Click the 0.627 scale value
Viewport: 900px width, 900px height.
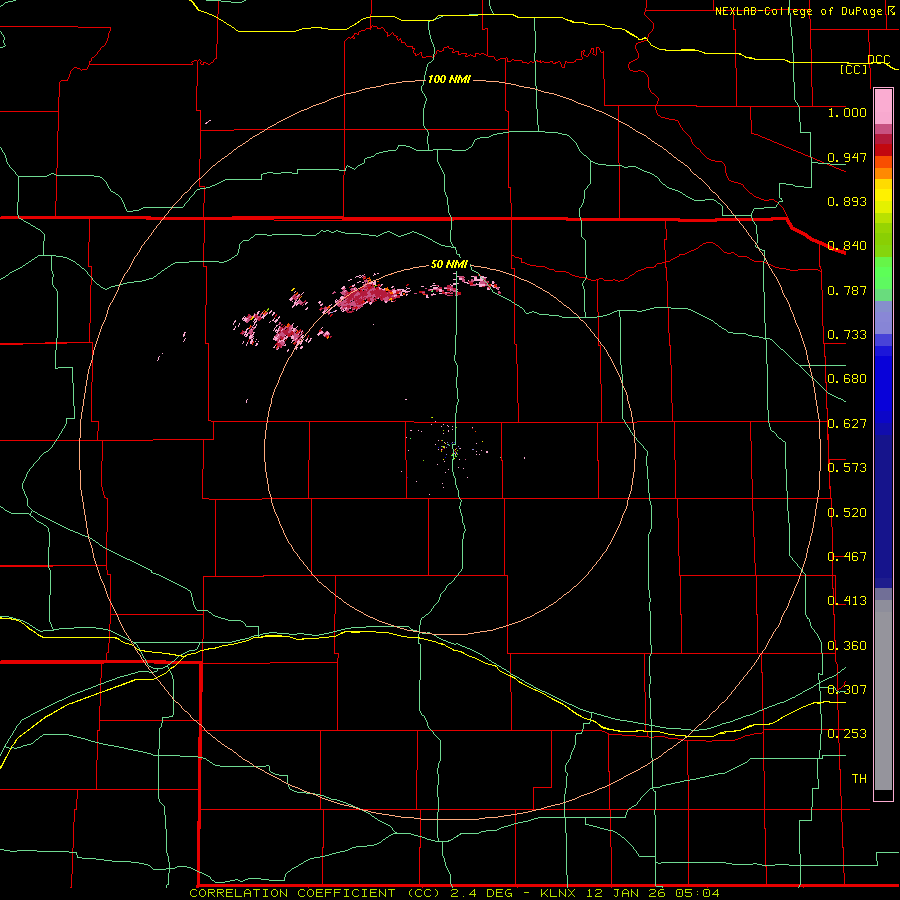847,424
